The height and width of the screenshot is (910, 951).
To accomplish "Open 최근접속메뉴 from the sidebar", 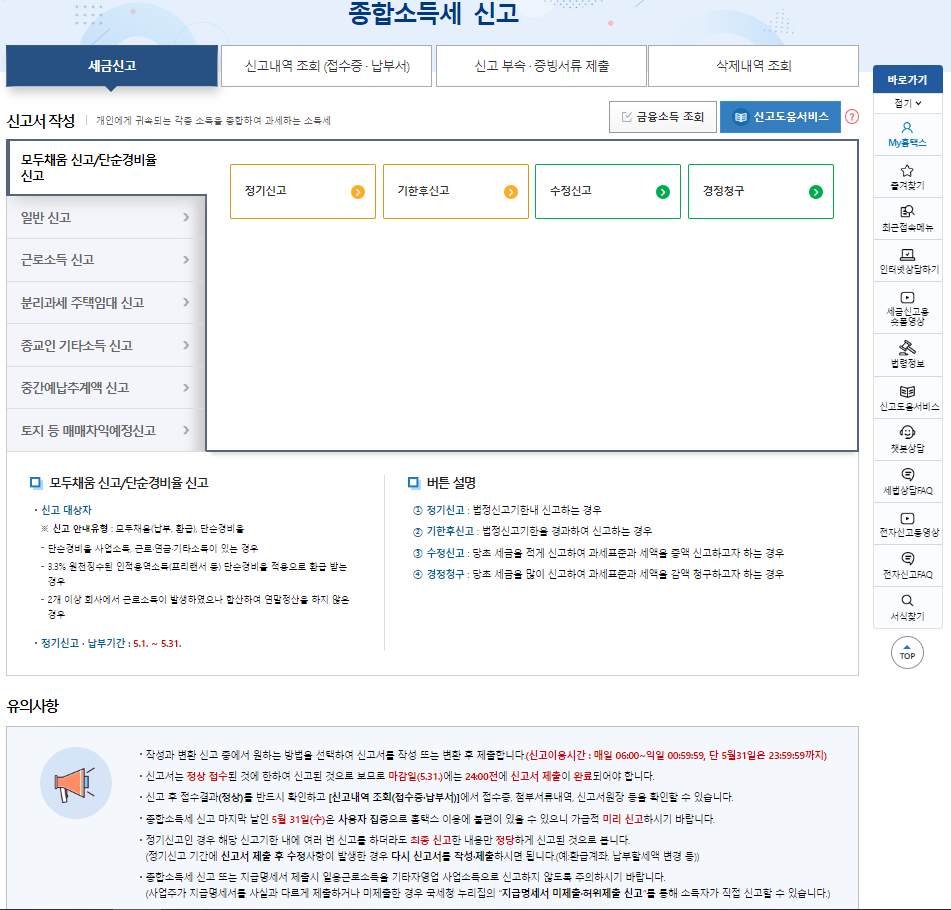I will [907, 218].
